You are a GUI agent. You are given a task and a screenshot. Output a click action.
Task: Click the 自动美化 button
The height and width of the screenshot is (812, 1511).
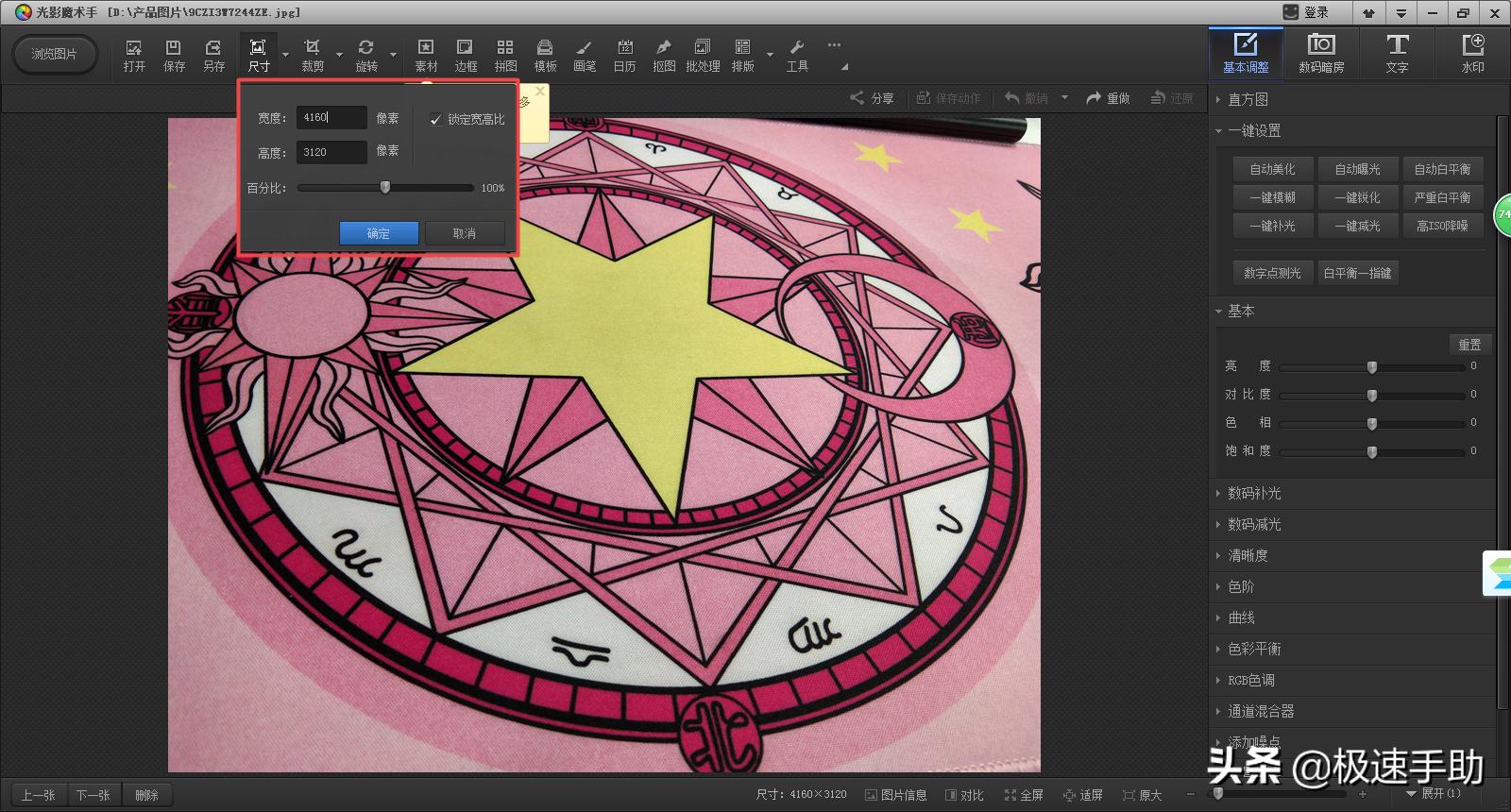tap(1272, 169)
